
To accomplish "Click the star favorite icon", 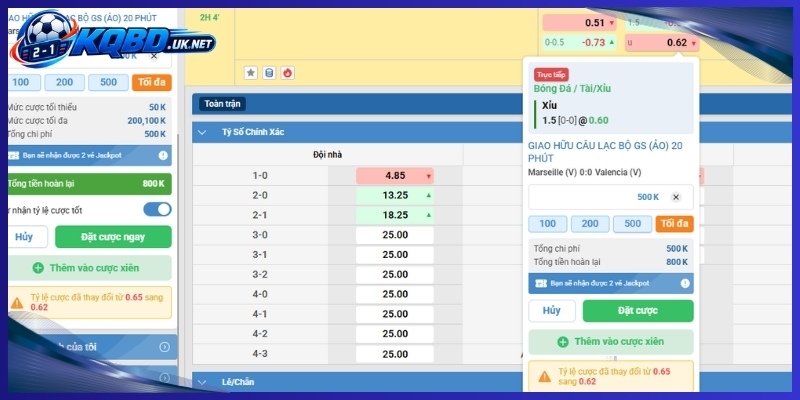I will (x=251, y=73).
